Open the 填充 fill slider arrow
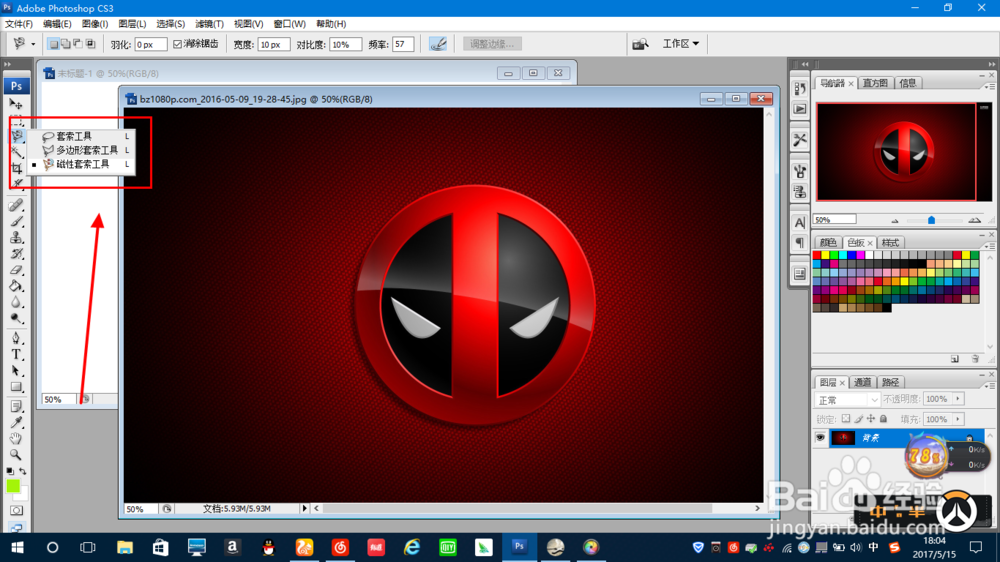 (x=958, y=419)
